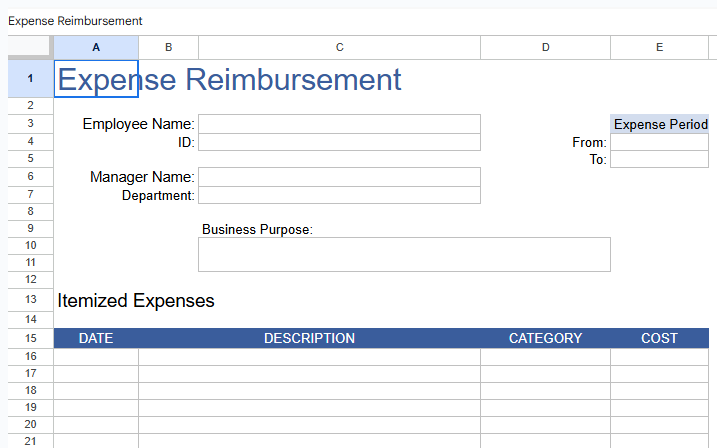717x448 pixels.
Task: Select column C header
Action: click(339, 47)
